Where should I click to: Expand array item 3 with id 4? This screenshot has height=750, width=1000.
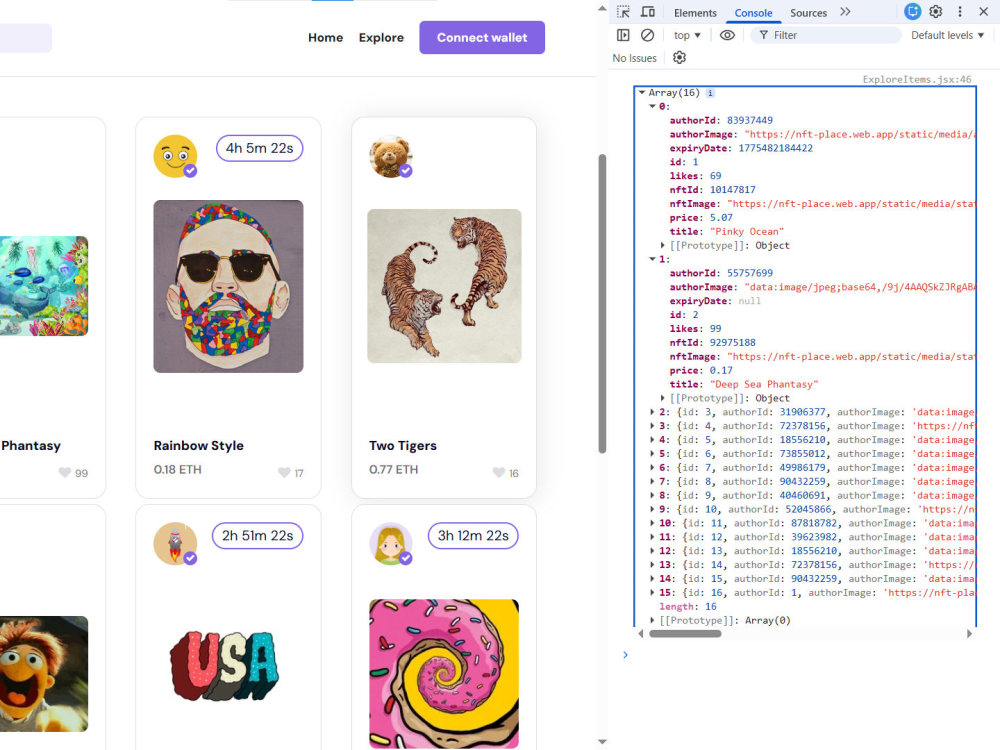pos(652,426)
